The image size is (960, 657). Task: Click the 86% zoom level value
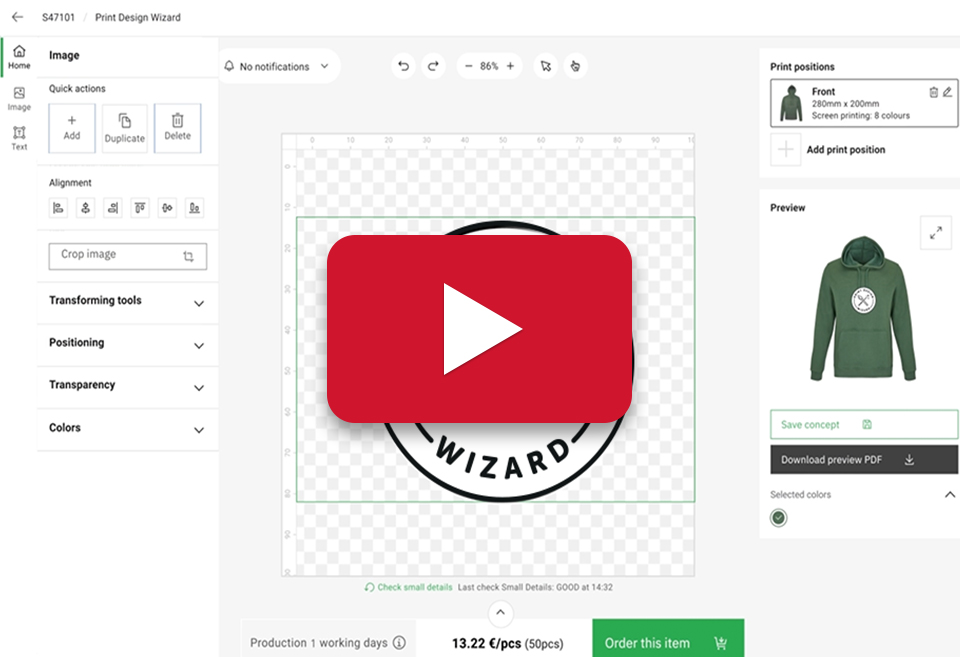pos(489,66)
